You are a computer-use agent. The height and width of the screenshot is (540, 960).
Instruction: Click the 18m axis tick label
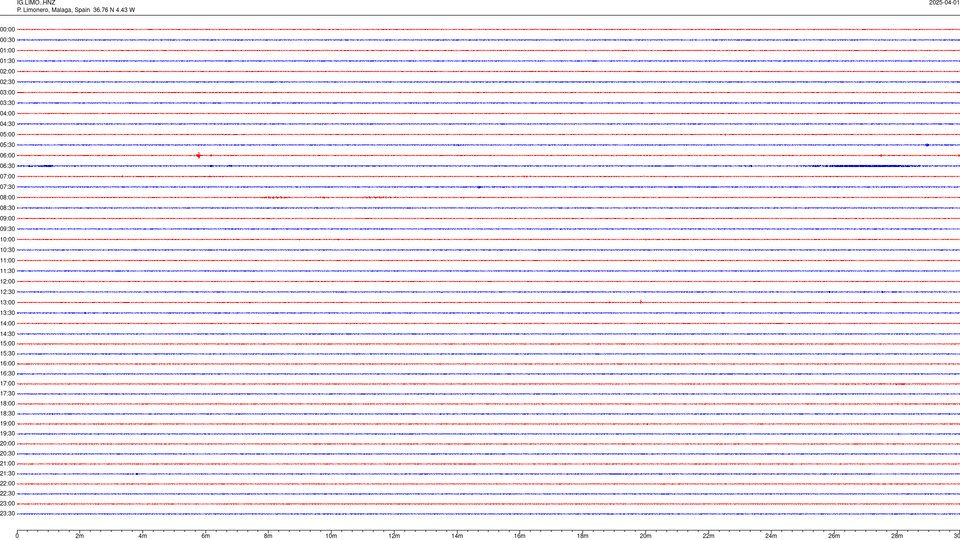[x=583, y=536]
